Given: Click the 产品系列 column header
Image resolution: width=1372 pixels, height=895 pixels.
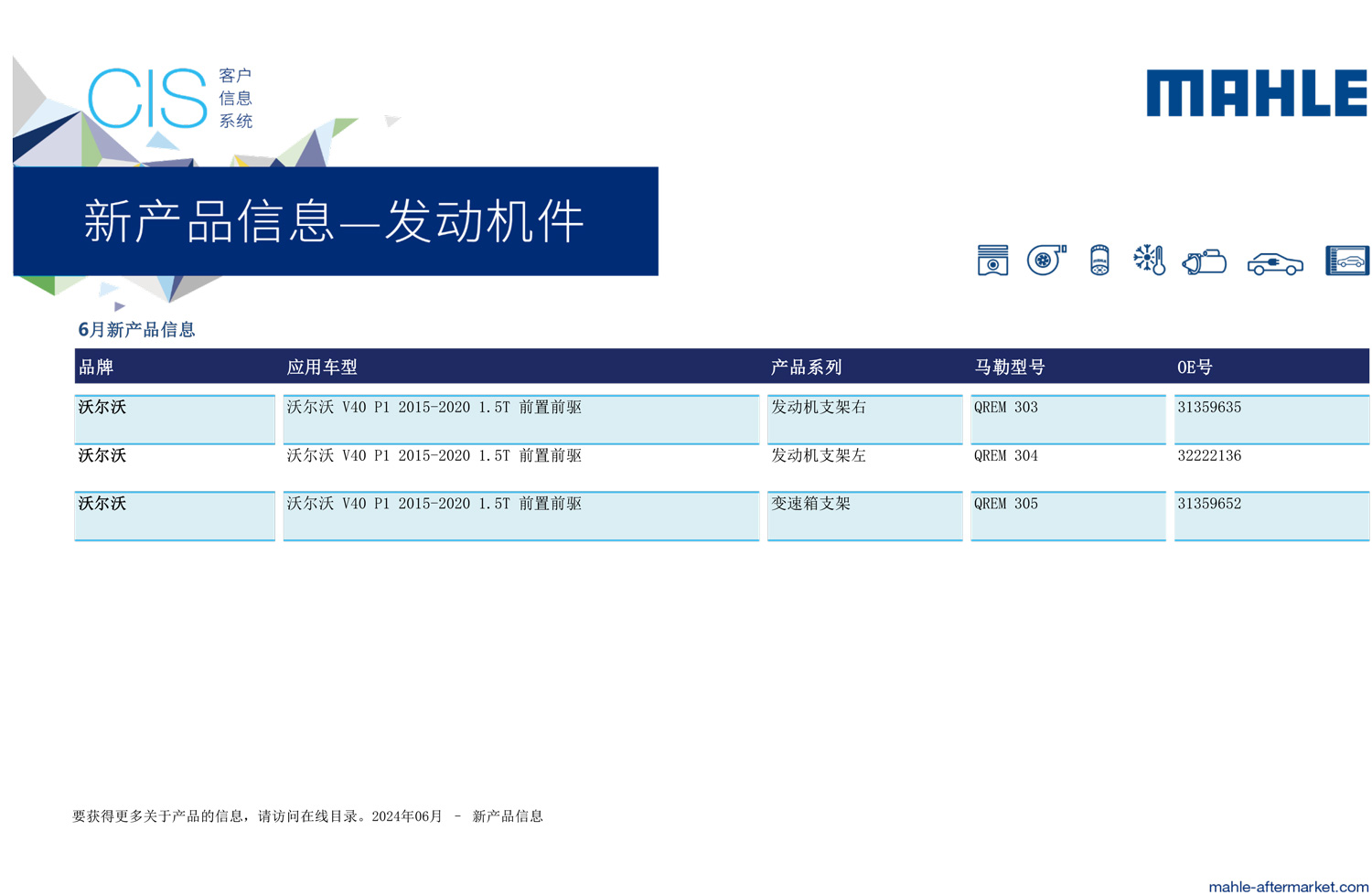Looking at the screenshot, I should pyautogui.click(x=806, y=368).
